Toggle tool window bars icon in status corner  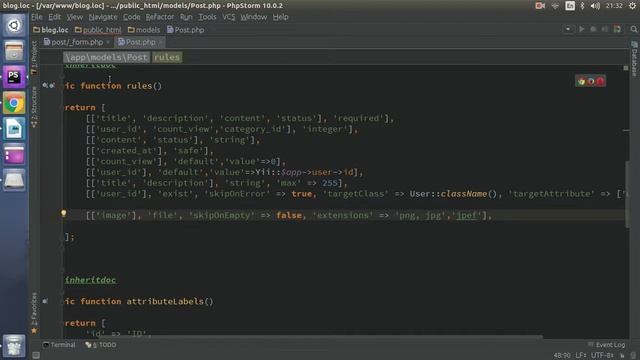36,356
